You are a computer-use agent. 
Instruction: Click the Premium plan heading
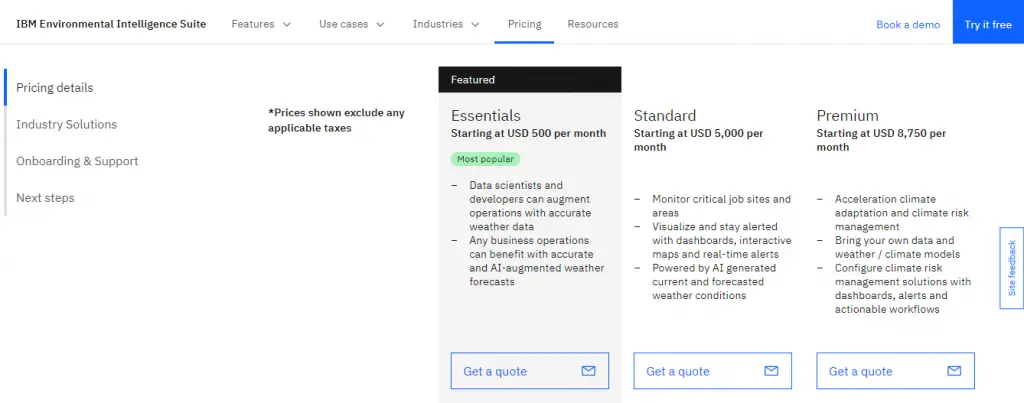(848, 116)
